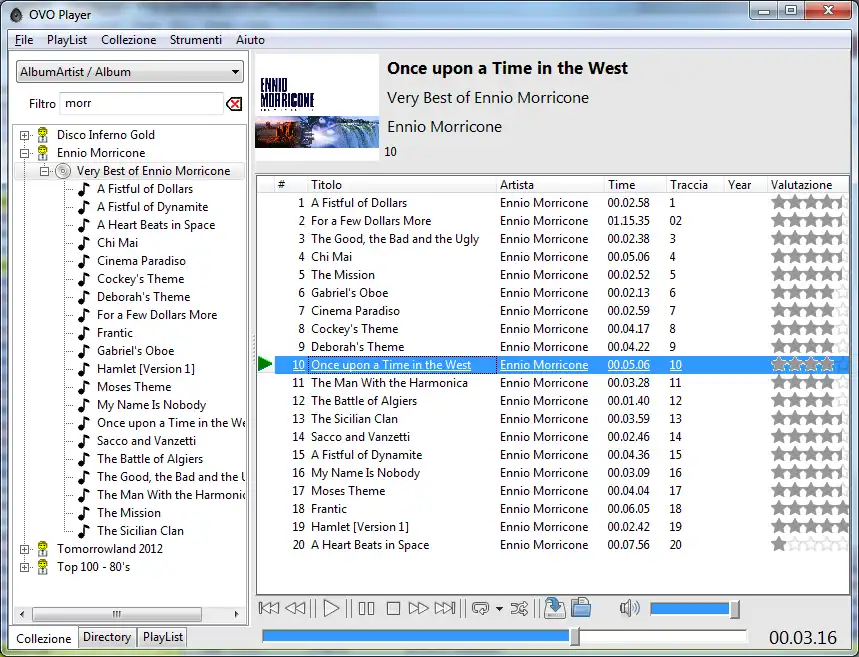Toggle the repeat mode icon
The width and height of the screenshot is (859, 657).
480,608
